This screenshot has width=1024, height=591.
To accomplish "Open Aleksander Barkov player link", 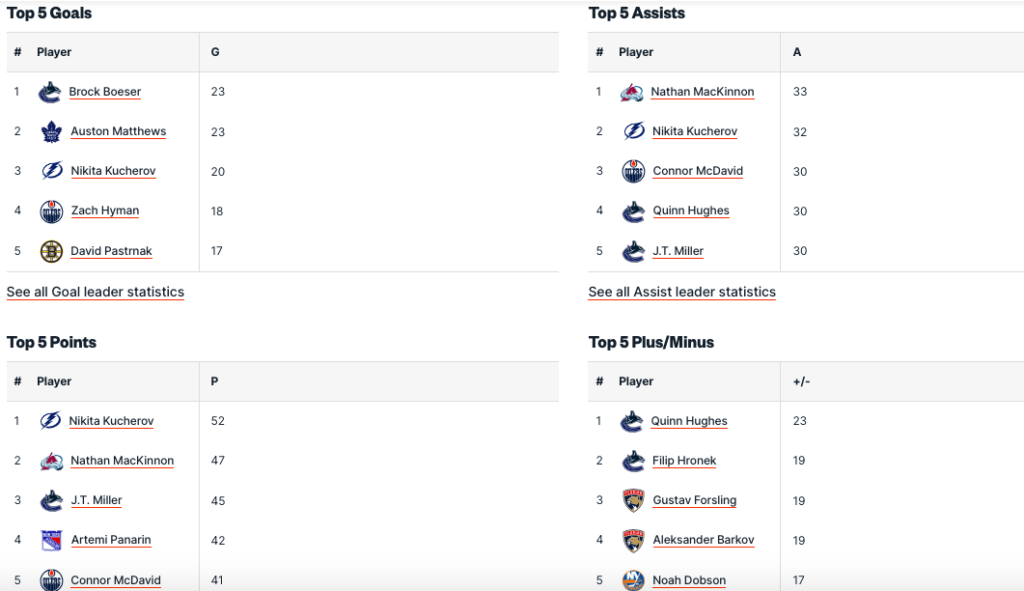I will coord(703,540).
